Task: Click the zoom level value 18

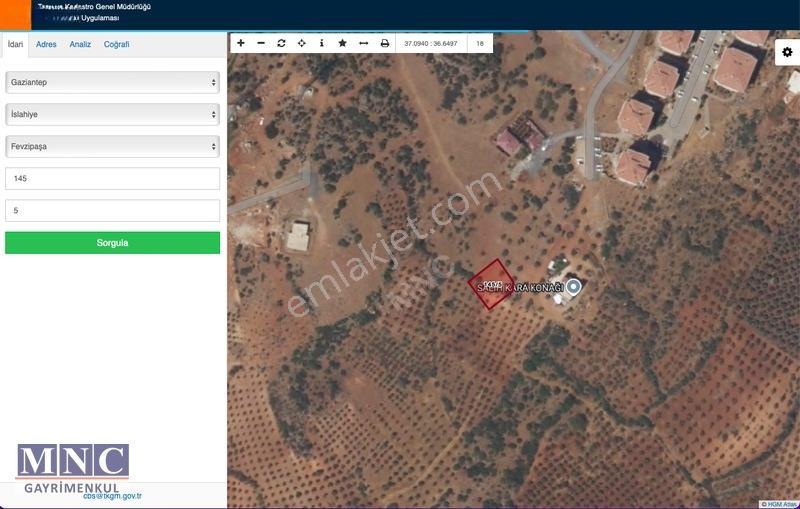Action: tap(480, 43)
